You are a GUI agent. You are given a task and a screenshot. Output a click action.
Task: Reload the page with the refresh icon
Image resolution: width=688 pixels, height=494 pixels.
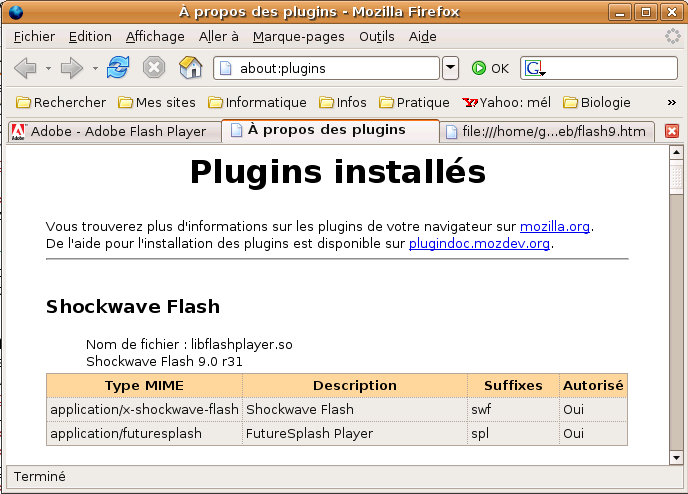click(118, 68)
